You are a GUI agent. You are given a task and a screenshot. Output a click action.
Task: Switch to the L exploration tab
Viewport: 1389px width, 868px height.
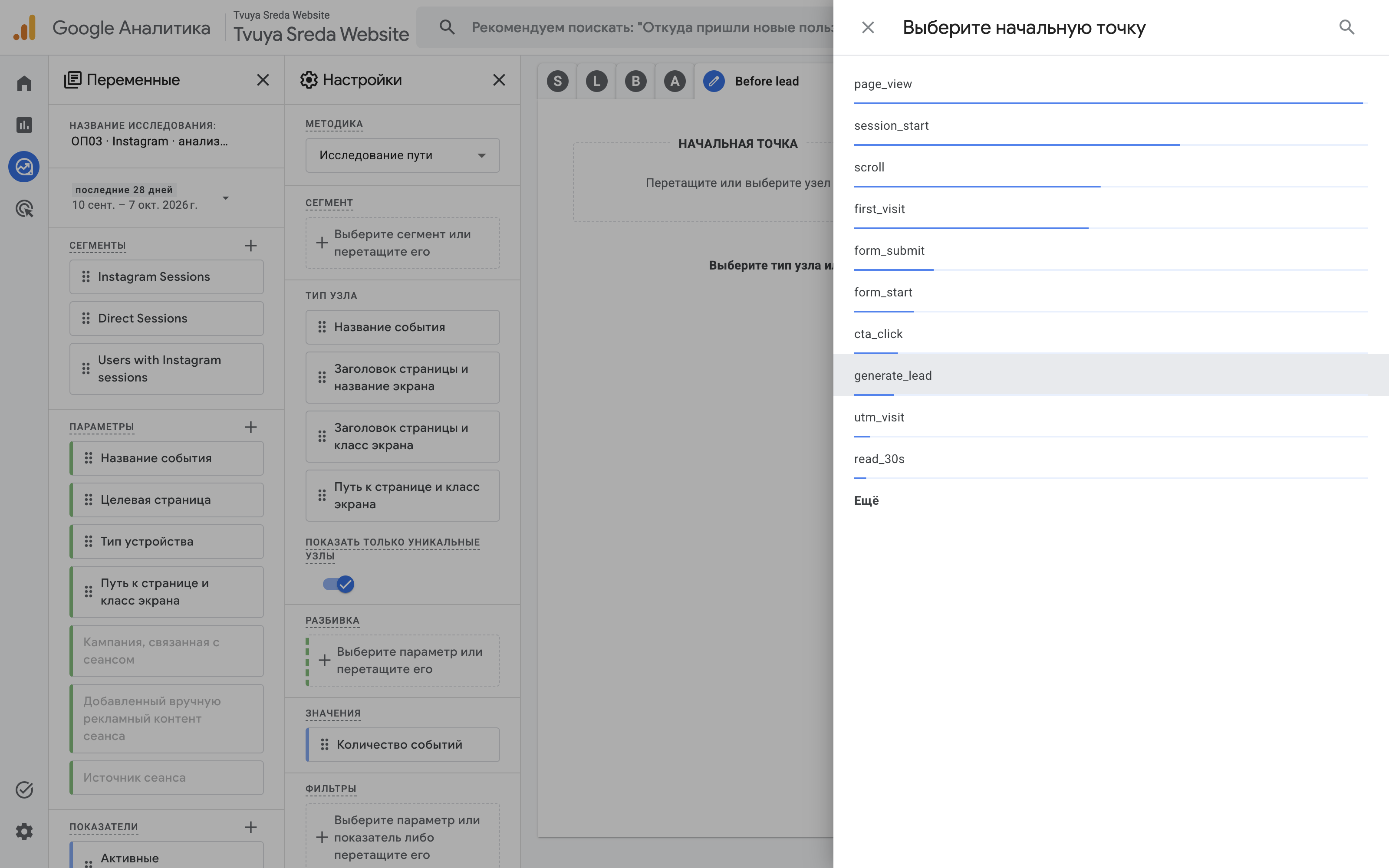pos(597,81)
